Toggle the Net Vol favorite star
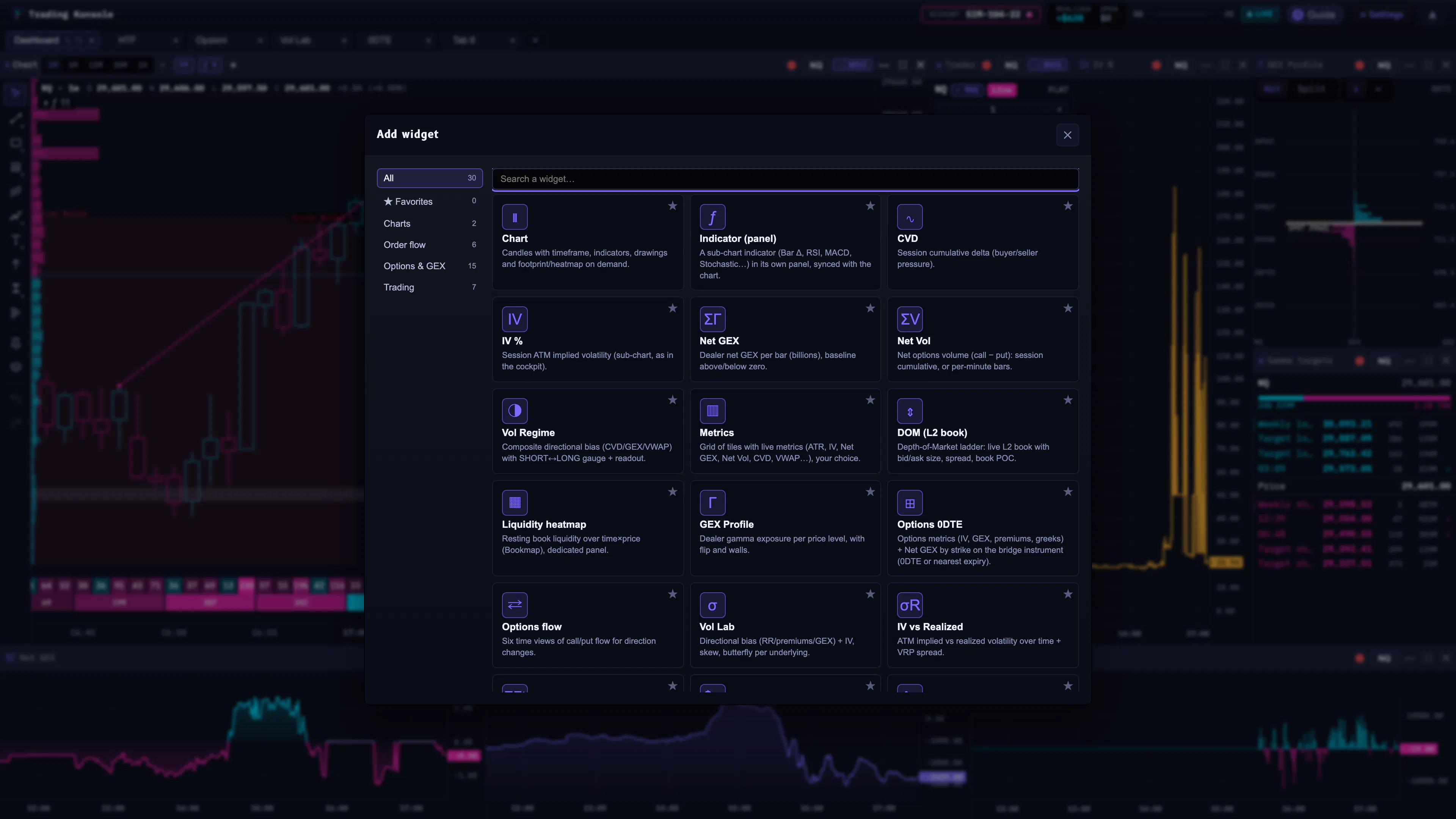The height and width of the screenshot is (819, 1456). pos(1068,308)
